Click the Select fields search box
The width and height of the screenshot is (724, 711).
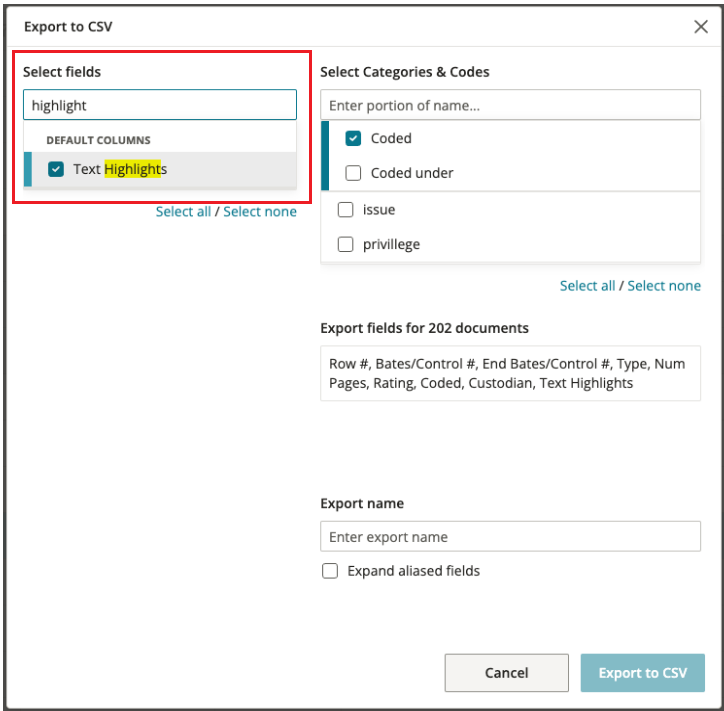160,105
